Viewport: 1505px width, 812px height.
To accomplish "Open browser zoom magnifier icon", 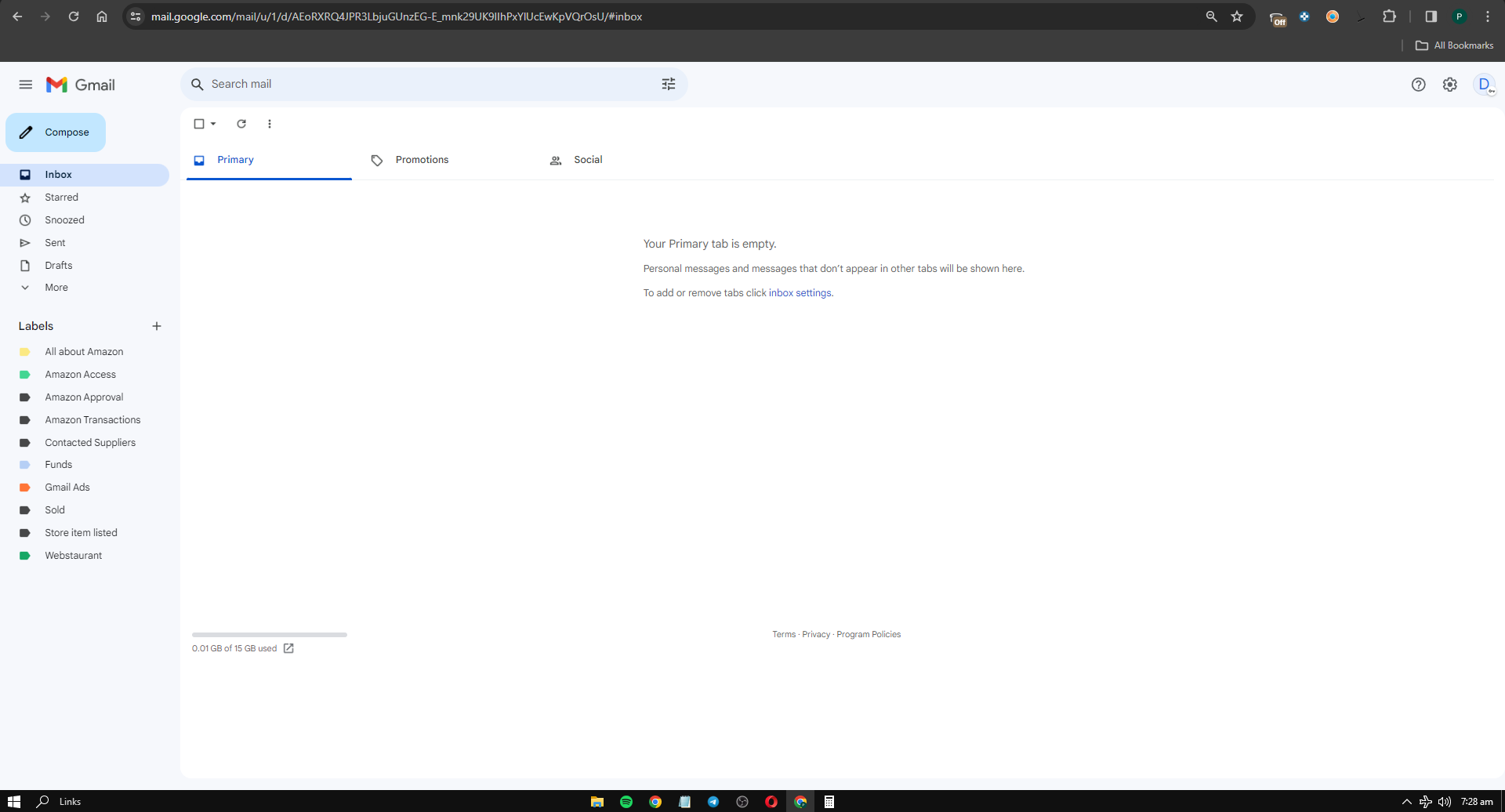I will coord(1211,16).
